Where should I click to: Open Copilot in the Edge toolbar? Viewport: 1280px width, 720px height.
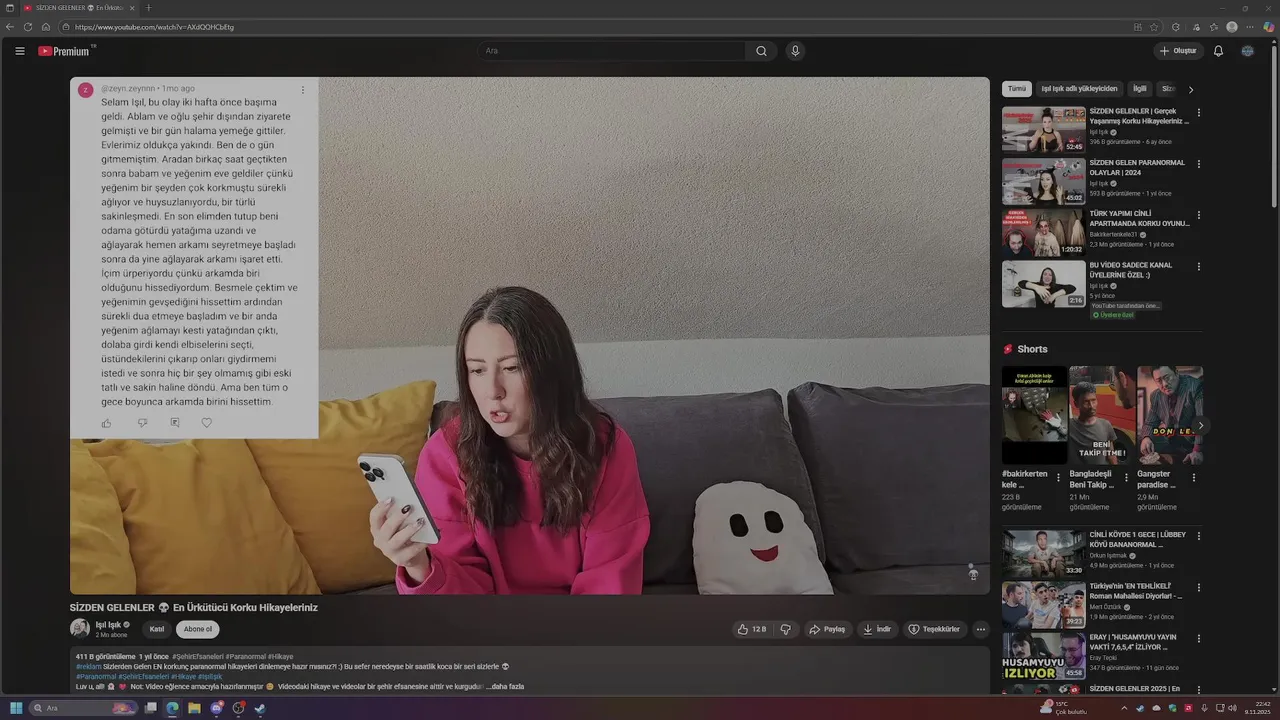pos(1268,27)
